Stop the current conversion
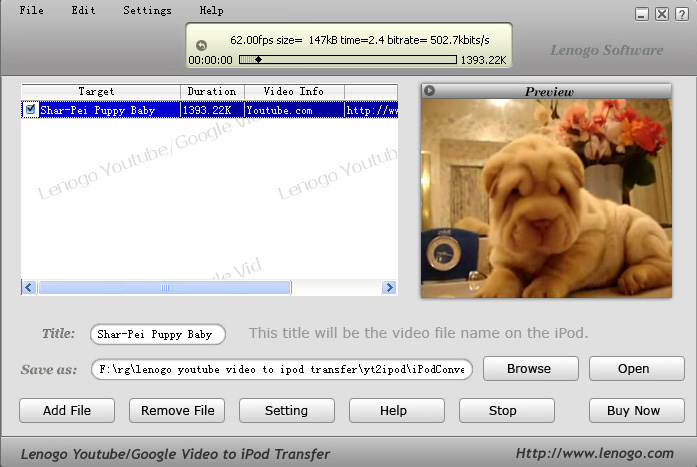This screenshot has width=697, height=467. pyautogui.click(x=503, y=410)
